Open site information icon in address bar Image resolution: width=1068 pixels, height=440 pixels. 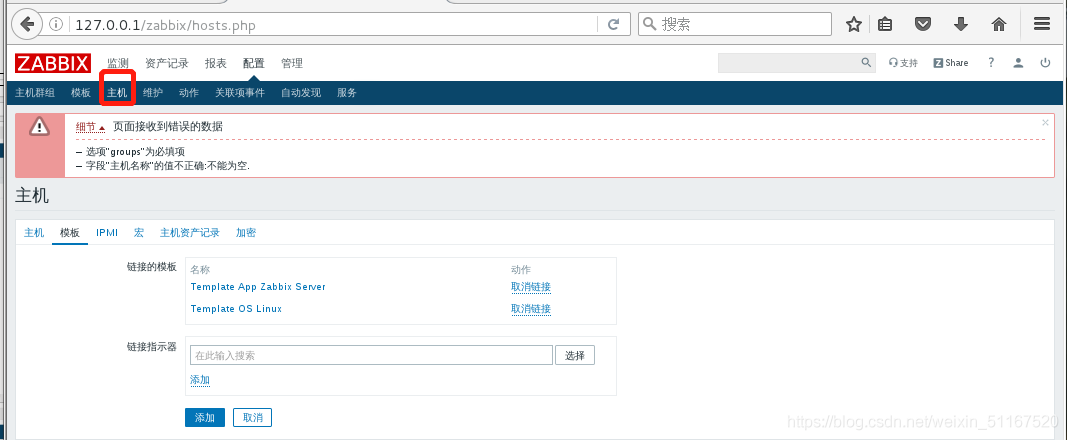(57, 25)
